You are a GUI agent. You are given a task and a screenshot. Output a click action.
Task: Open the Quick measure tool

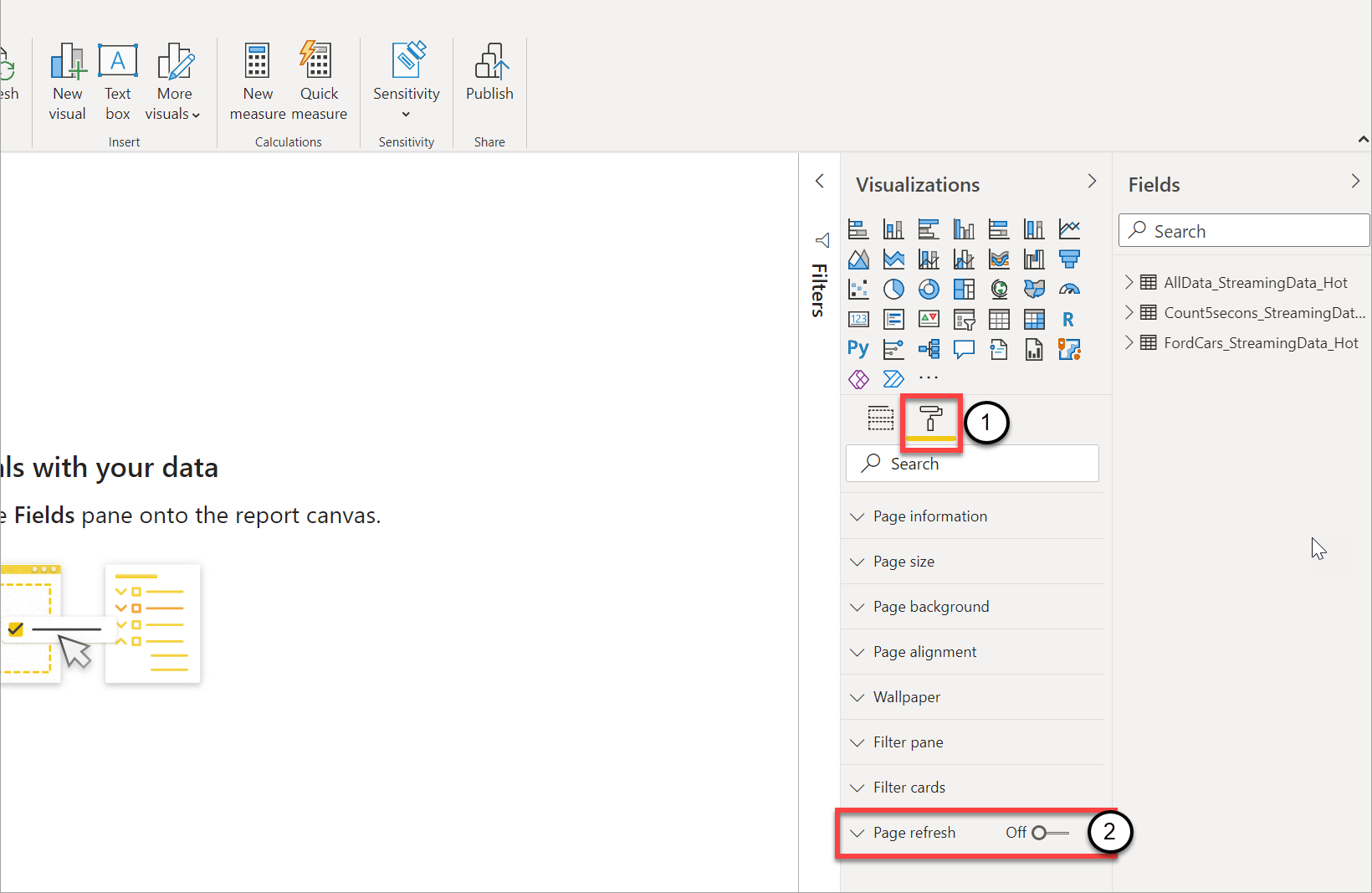click(x=319, y=80)
